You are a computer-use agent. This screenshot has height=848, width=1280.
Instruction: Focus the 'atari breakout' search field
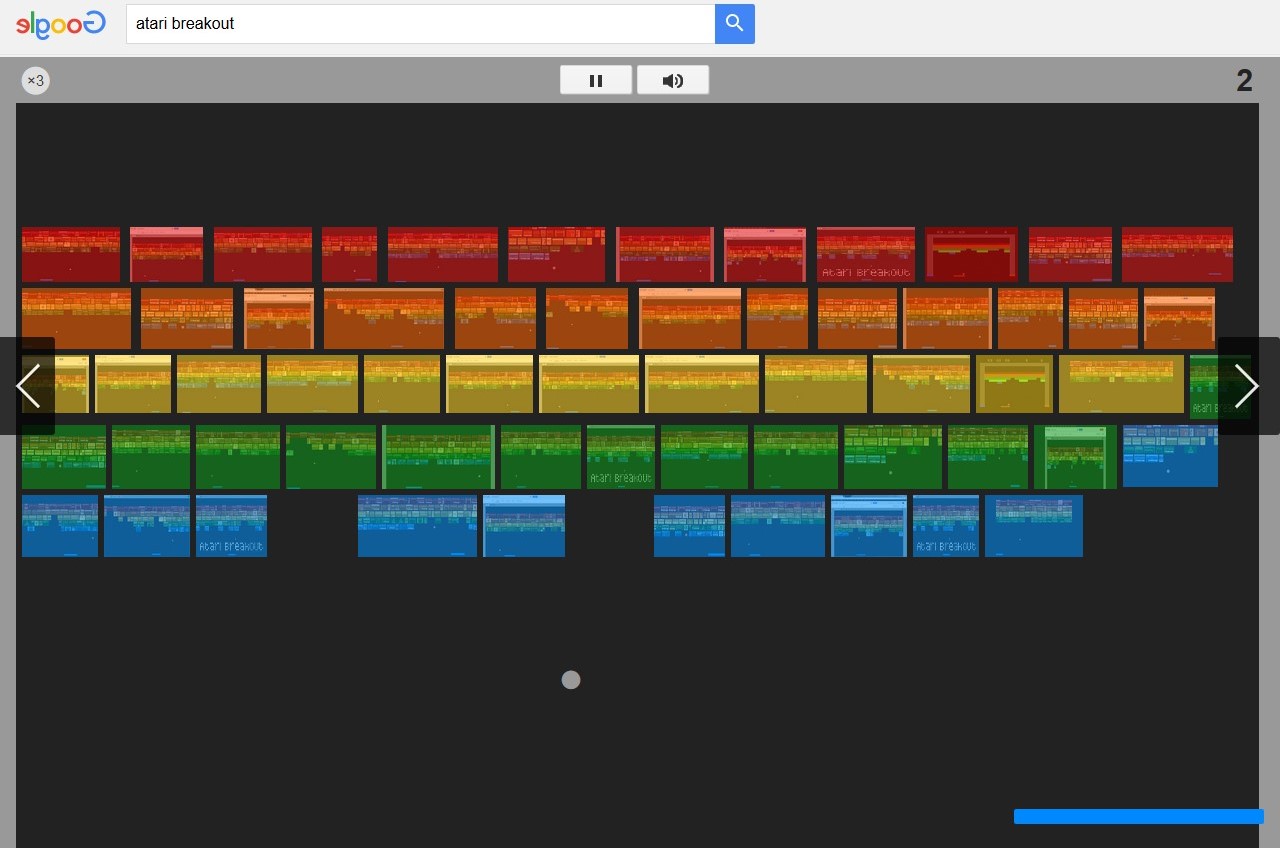(x=420, y=24)
